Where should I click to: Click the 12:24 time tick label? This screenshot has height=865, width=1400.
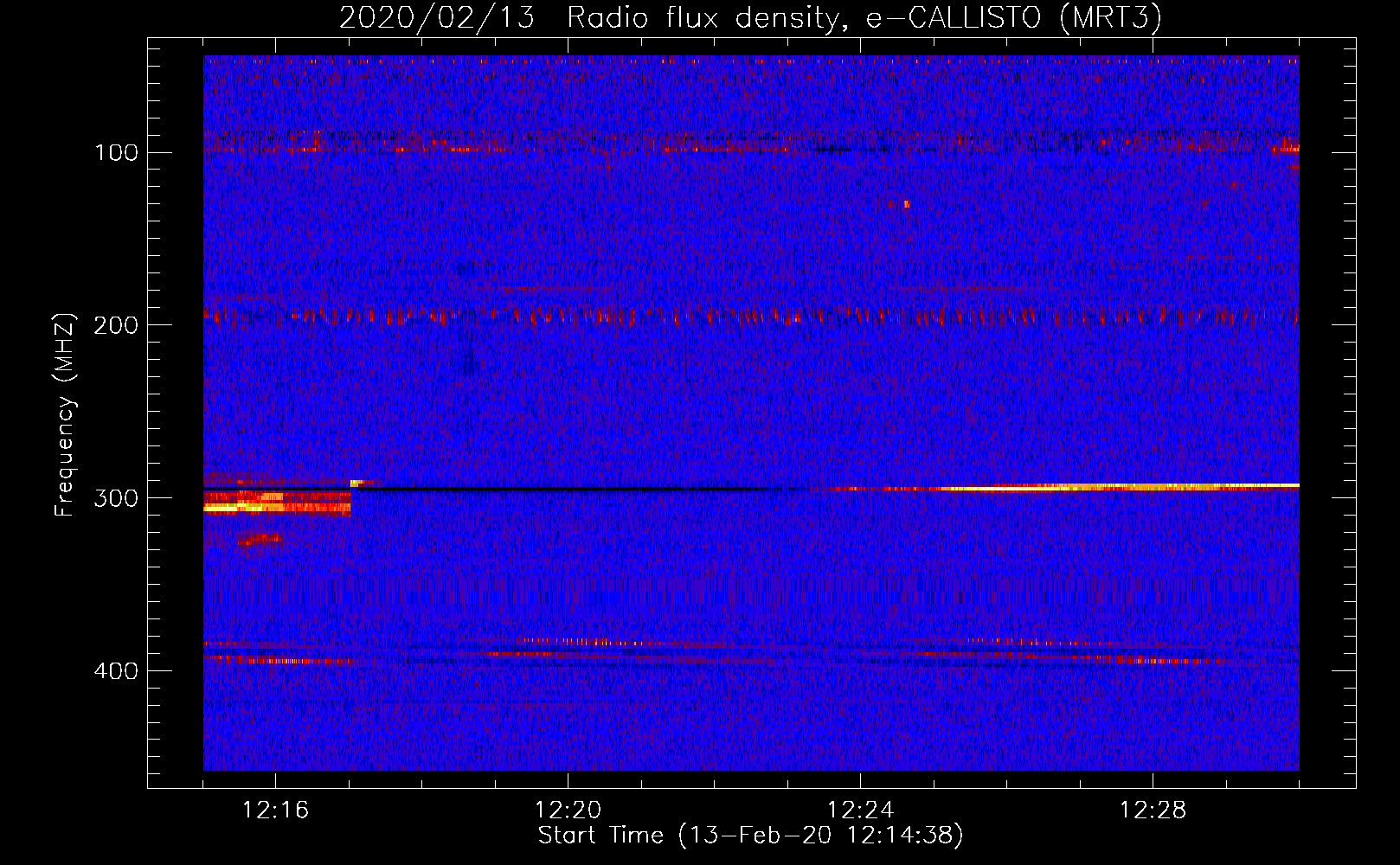(x=860, y=811)
